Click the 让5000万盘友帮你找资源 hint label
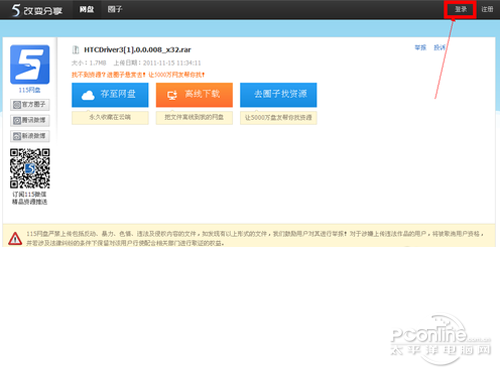Viewport: 500px width, 375px height. tap(278, 118)
